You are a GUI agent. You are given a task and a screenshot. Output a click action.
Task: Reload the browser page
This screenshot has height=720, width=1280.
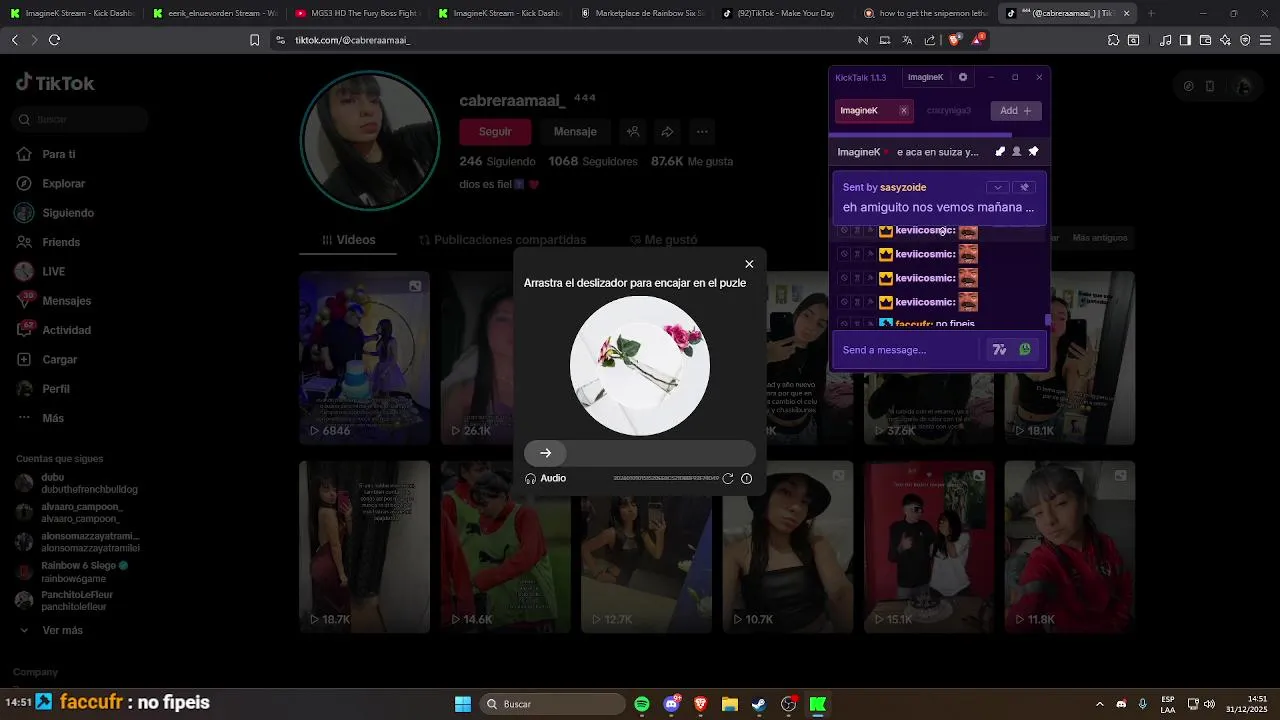pos(54,40)
